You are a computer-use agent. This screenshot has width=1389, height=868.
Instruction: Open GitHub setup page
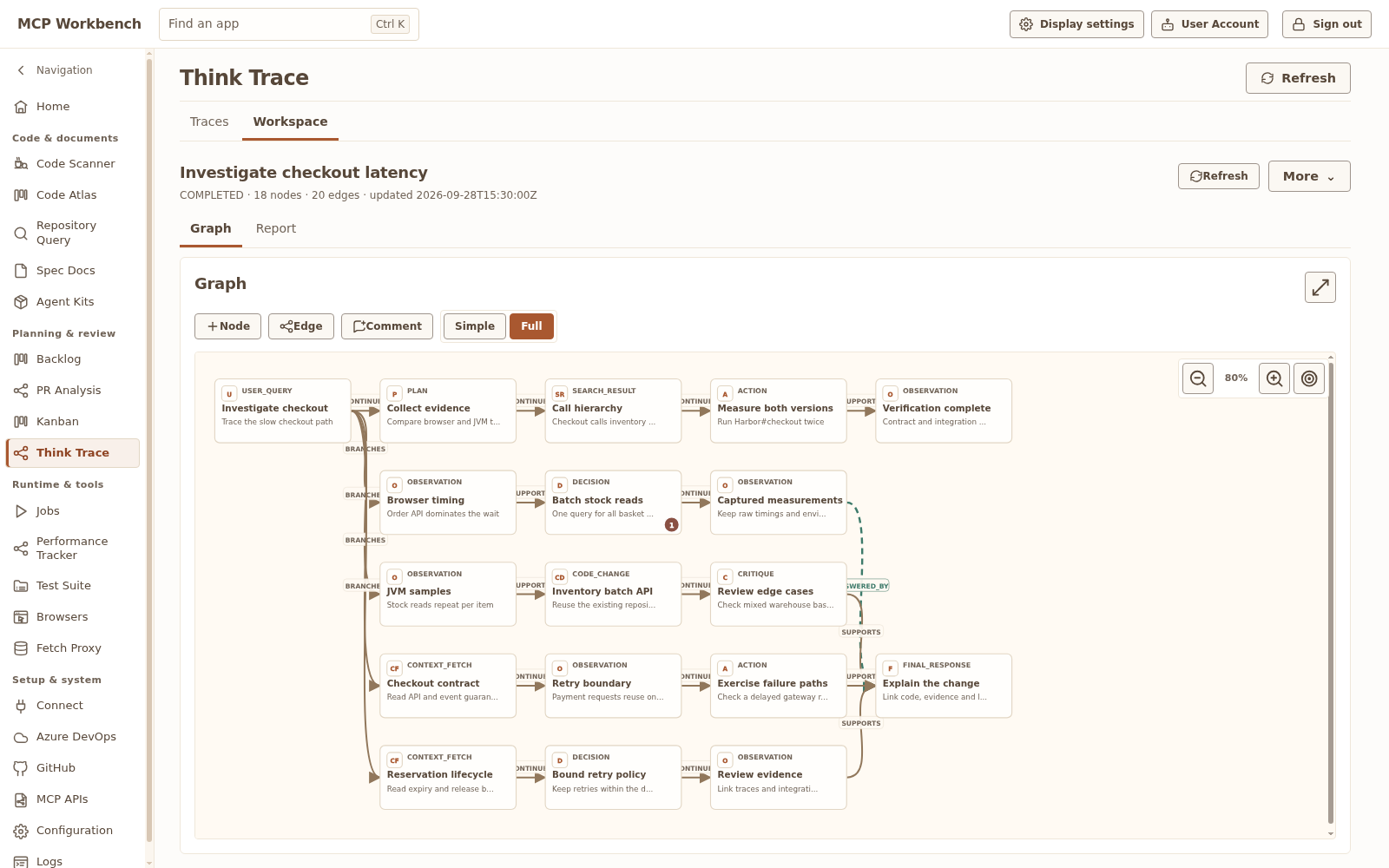73,768
